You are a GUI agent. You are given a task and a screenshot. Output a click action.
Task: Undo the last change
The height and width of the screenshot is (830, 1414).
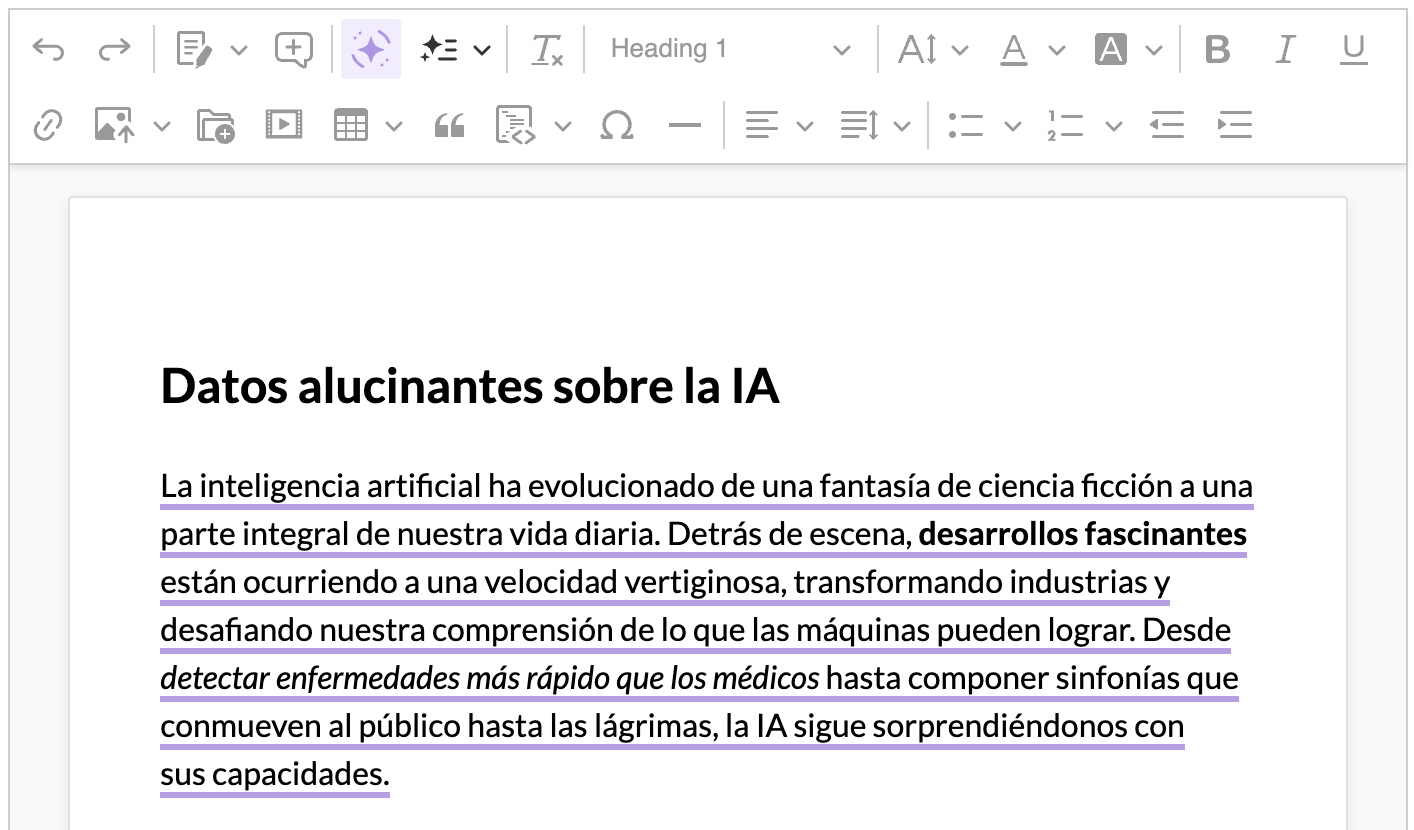[x=48, y=48]
